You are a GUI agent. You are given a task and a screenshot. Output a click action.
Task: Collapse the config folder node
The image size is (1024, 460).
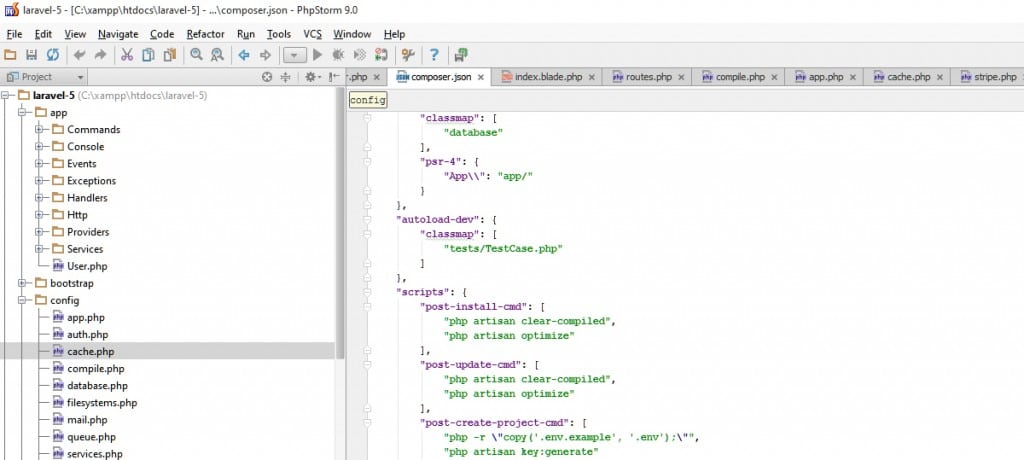[x=23, y=300]
